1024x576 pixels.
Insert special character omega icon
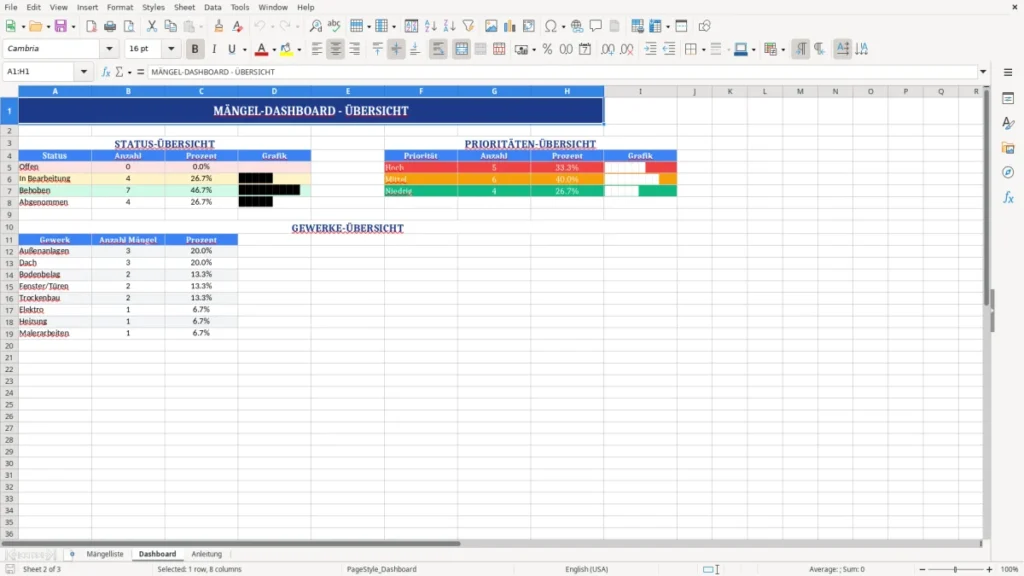click(x=551, y=26)
